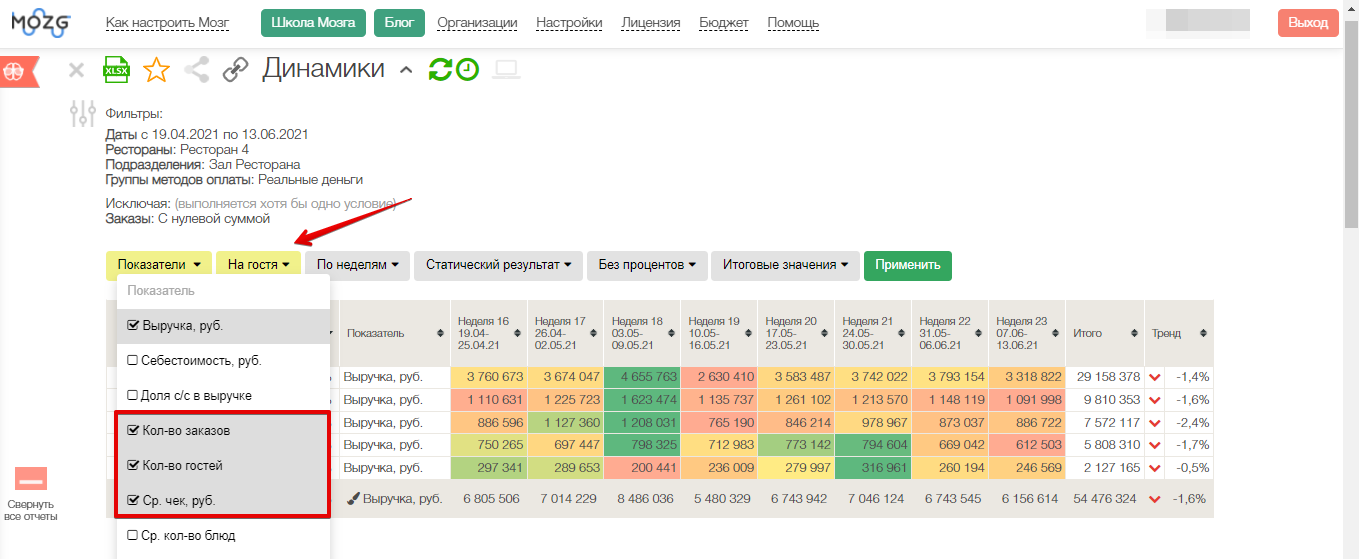Refresh report with green arrows icon
1359x559 pixels.
(x=440, y=70)
